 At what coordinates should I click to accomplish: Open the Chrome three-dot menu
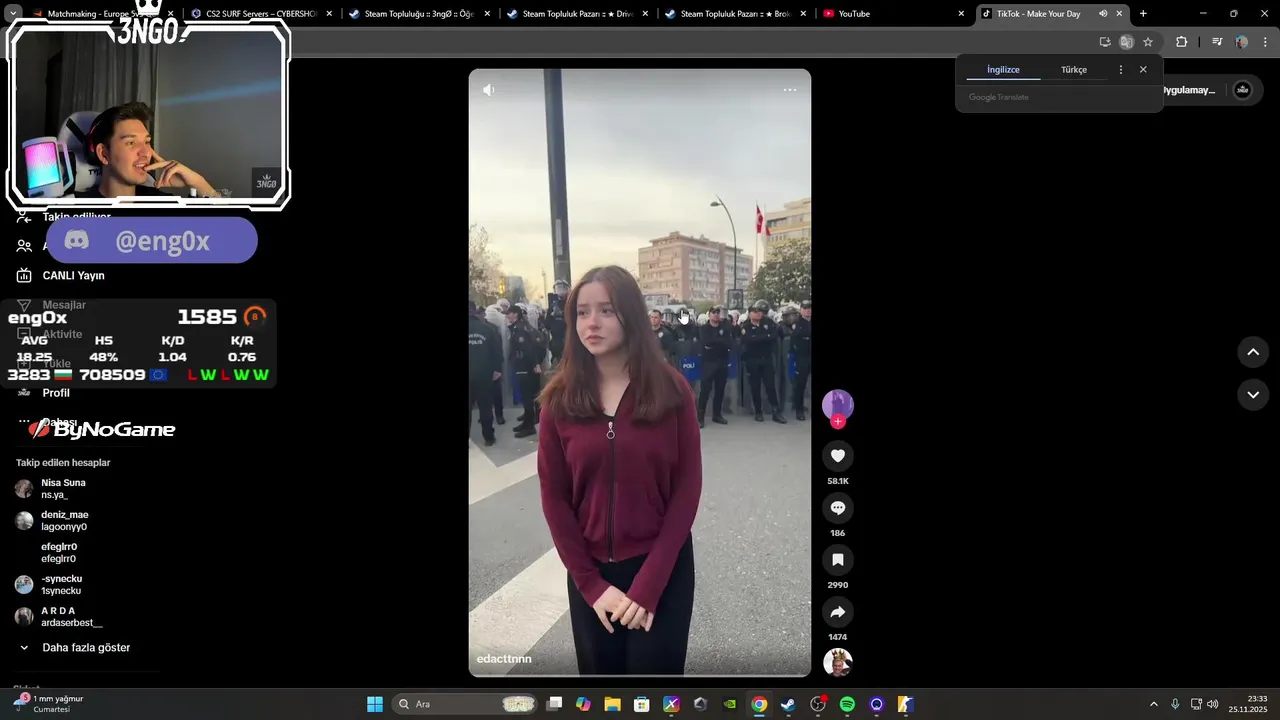tap(1265, 42)
